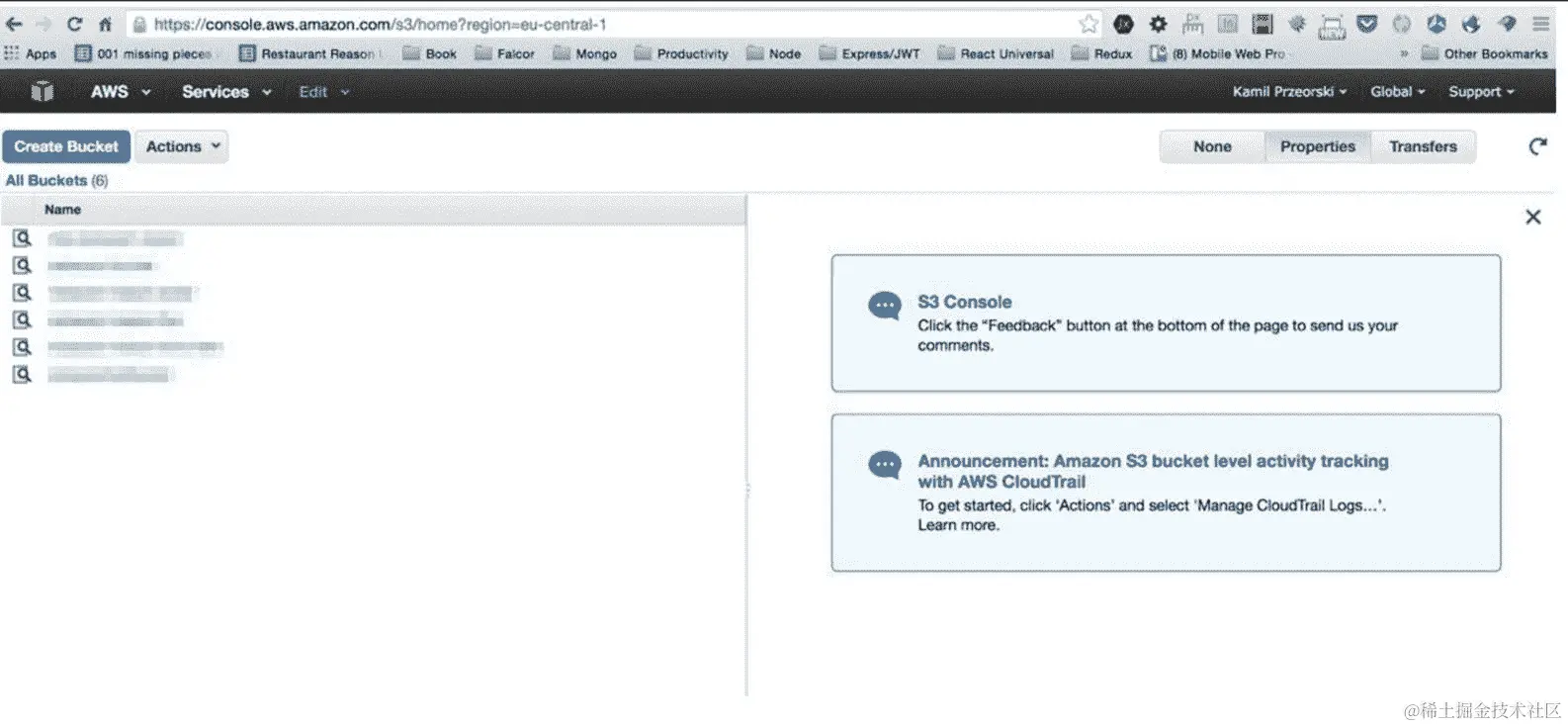
Task: Click the magnifier icon of the second bucket
Action: tap(22, 265)
